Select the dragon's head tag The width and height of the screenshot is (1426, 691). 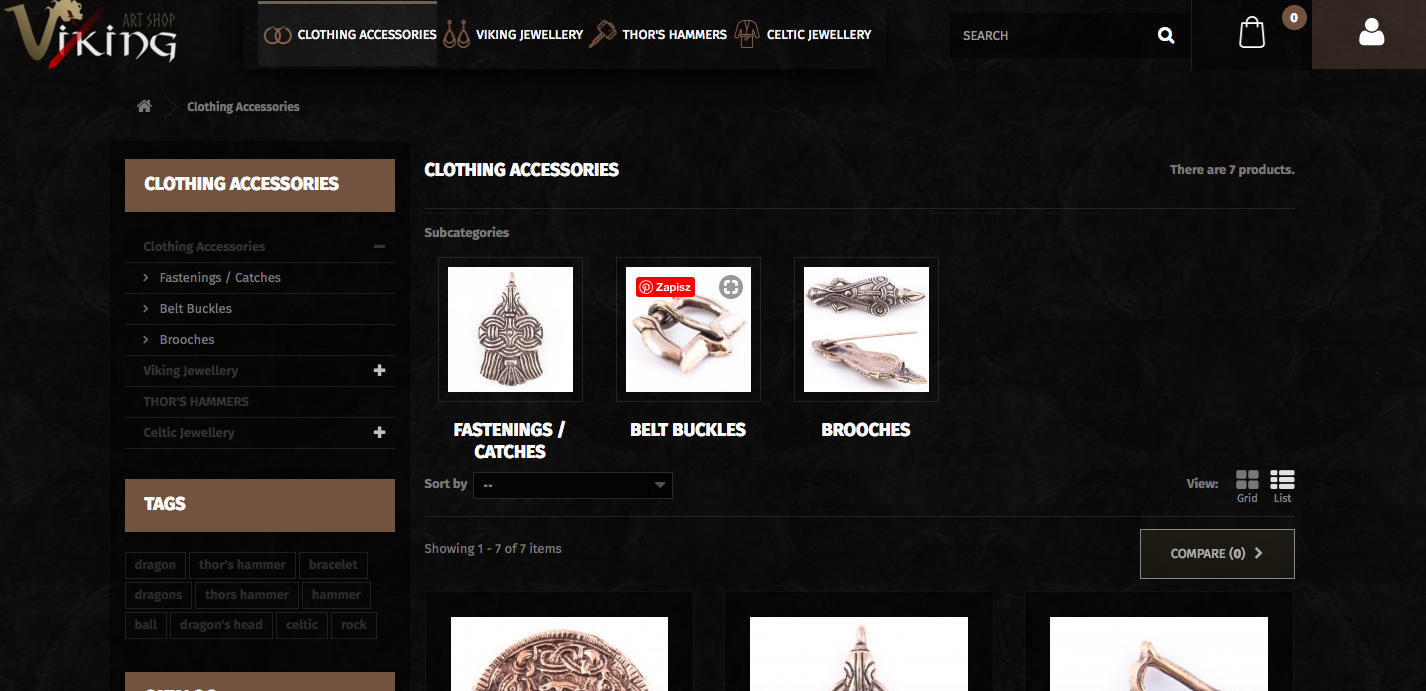click(x=221, y=625)
